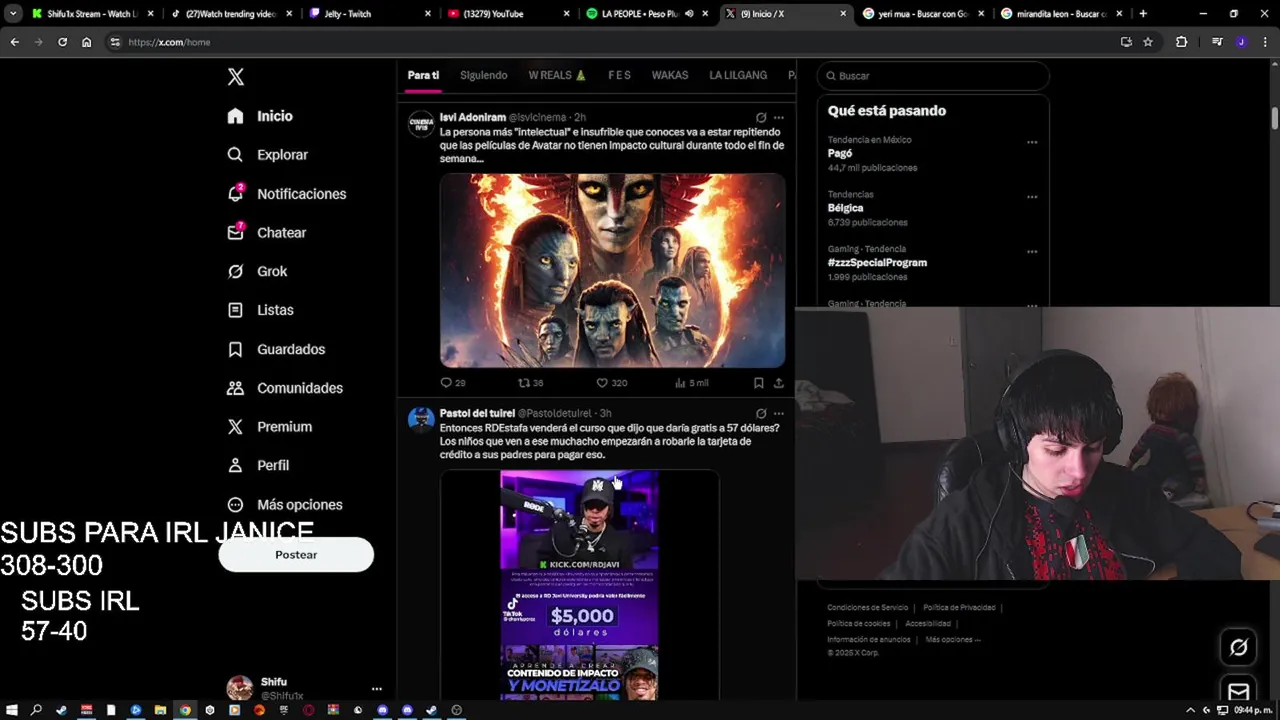Click the Postear button
This screenshot has height=720, width=1280.
click(x=296, y=555)
